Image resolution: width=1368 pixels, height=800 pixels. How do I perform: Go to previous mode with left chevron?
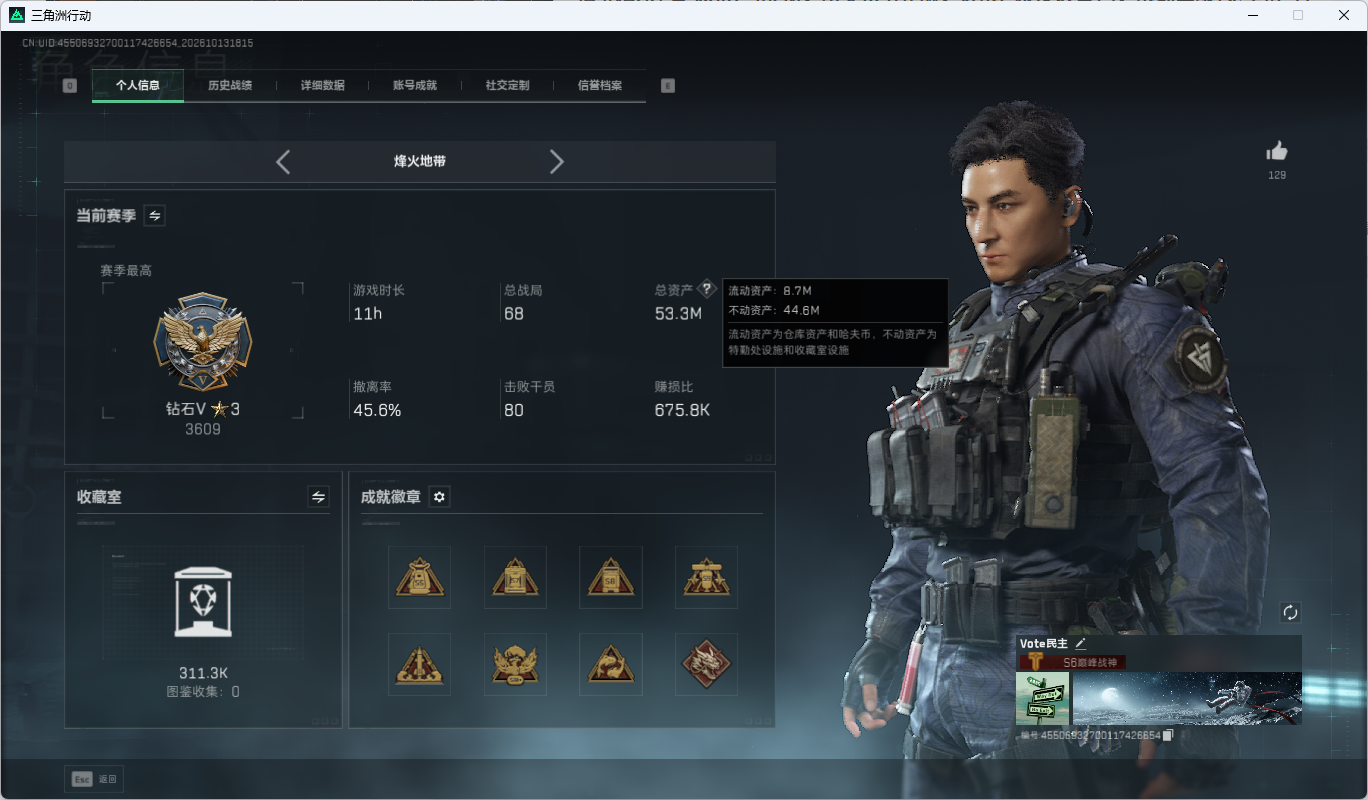click(x=283, y=161)
